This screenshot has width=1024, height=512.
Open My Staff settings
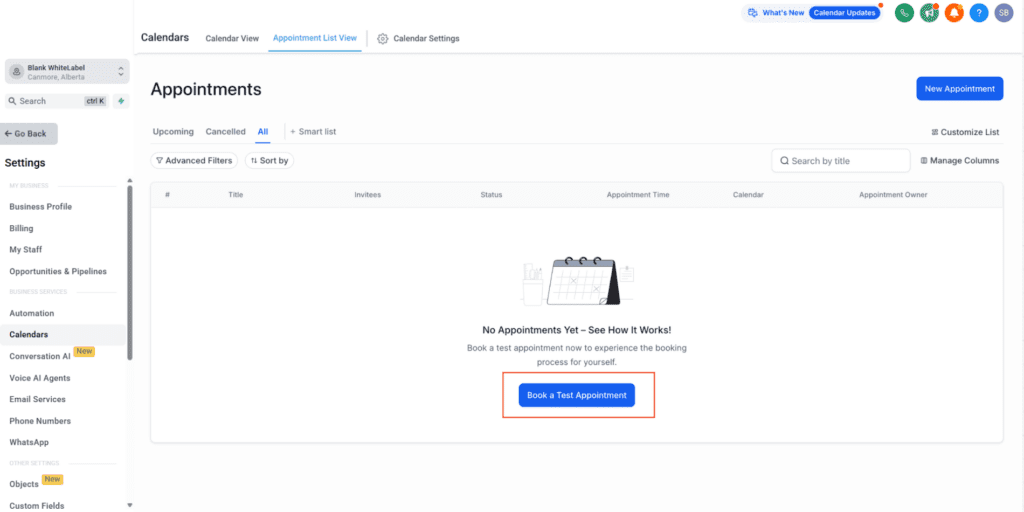(x=25, y=249)
